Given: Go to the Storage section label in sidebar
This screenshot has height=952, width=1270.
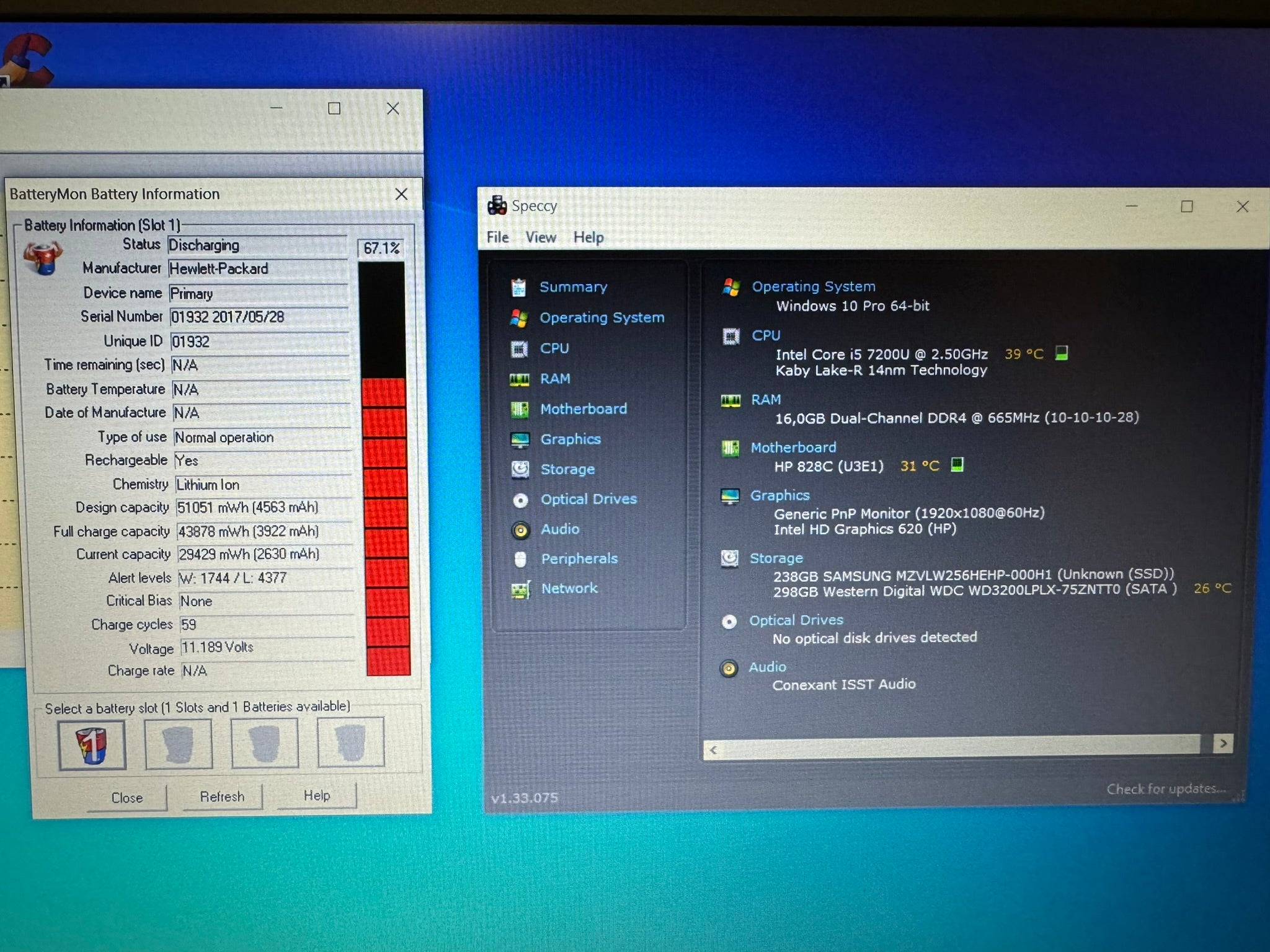Looking at the screenshot, I should (567, 469).
